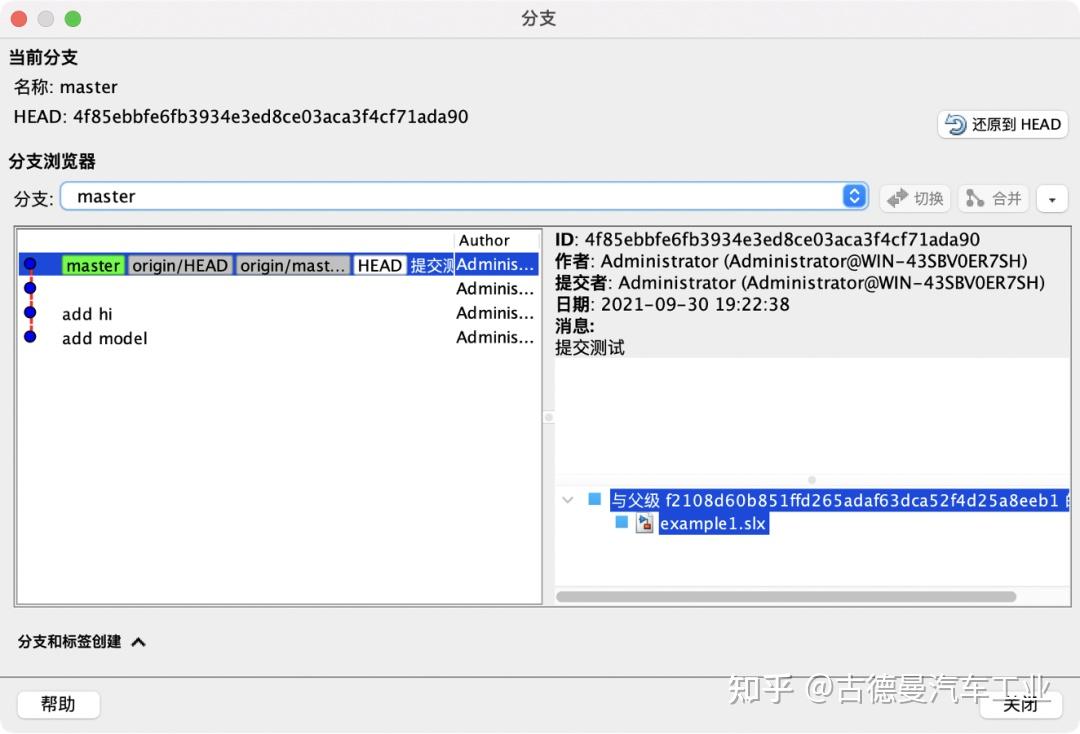Collapse the 与父级 diff tree entry

[568, 499]
